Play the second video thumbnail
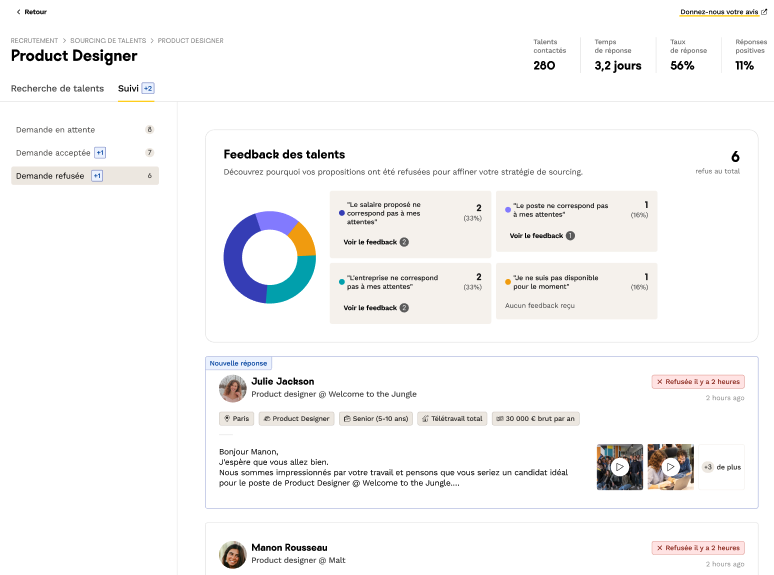This screenshot has width=774, height=575. pos(670,467)
